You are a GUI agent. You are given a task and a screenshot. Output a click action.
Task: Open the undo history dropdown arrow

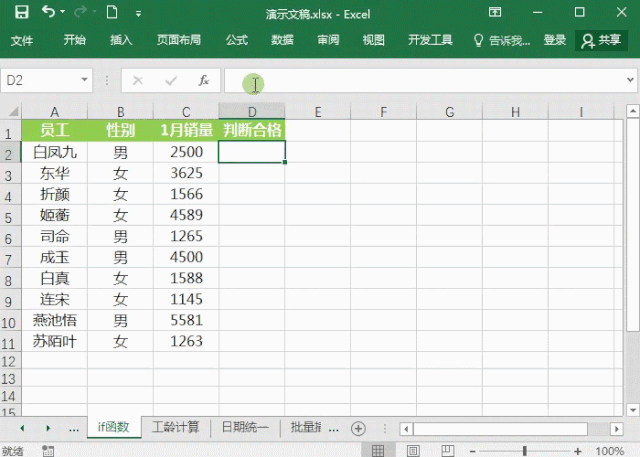tap(62, 12)
